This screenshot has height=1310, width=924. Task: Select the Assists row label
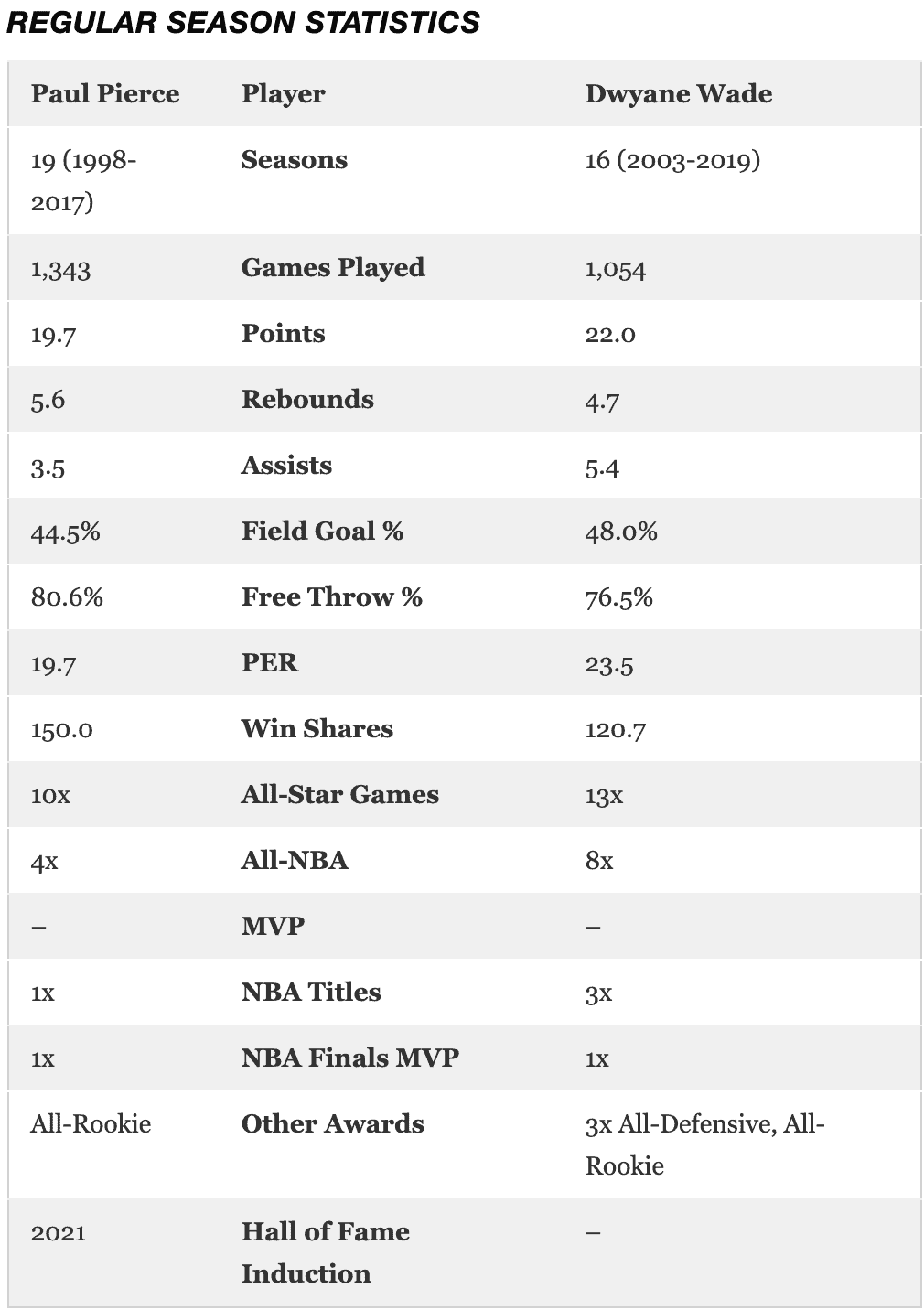286,466
